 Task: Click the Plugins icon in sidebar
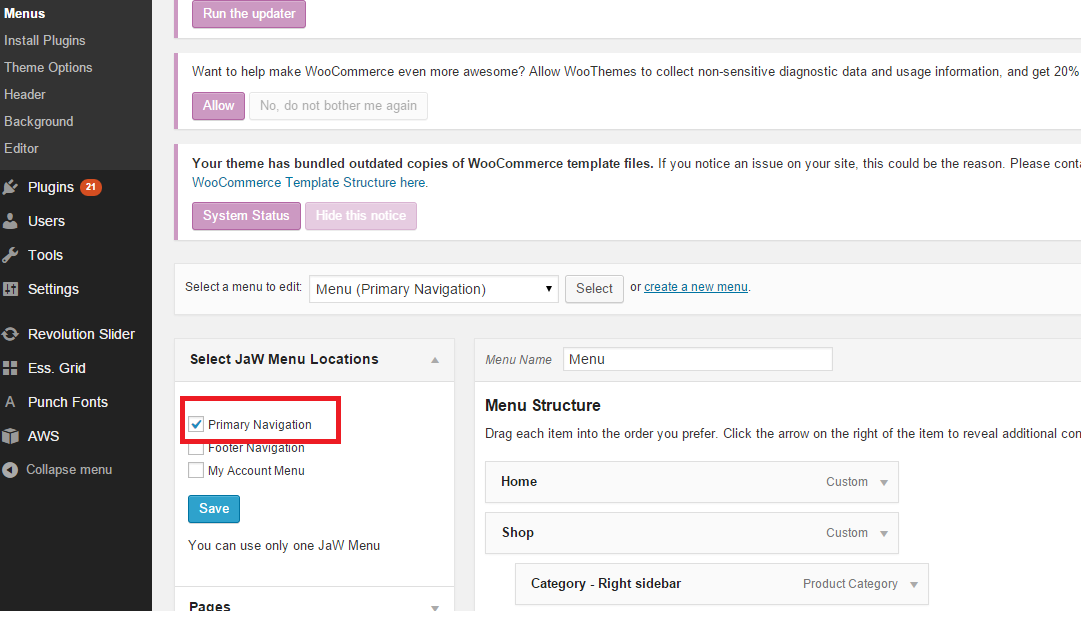click(11, 187)
